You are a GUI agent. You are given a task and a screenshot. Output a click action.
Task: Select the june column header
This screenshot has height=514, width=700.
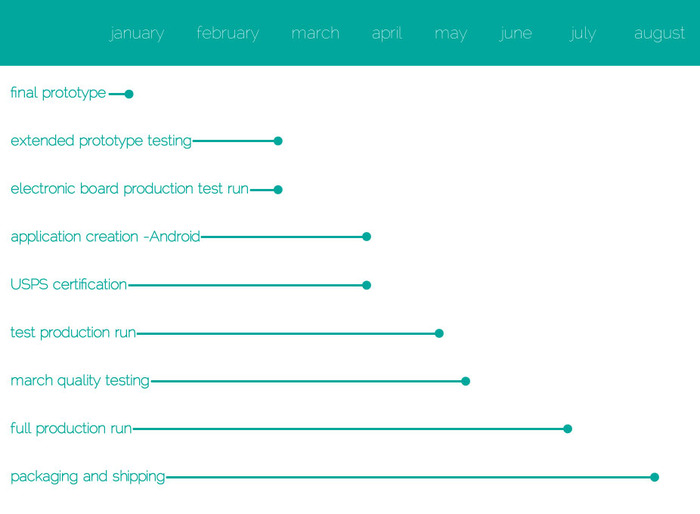coord(516,33)
